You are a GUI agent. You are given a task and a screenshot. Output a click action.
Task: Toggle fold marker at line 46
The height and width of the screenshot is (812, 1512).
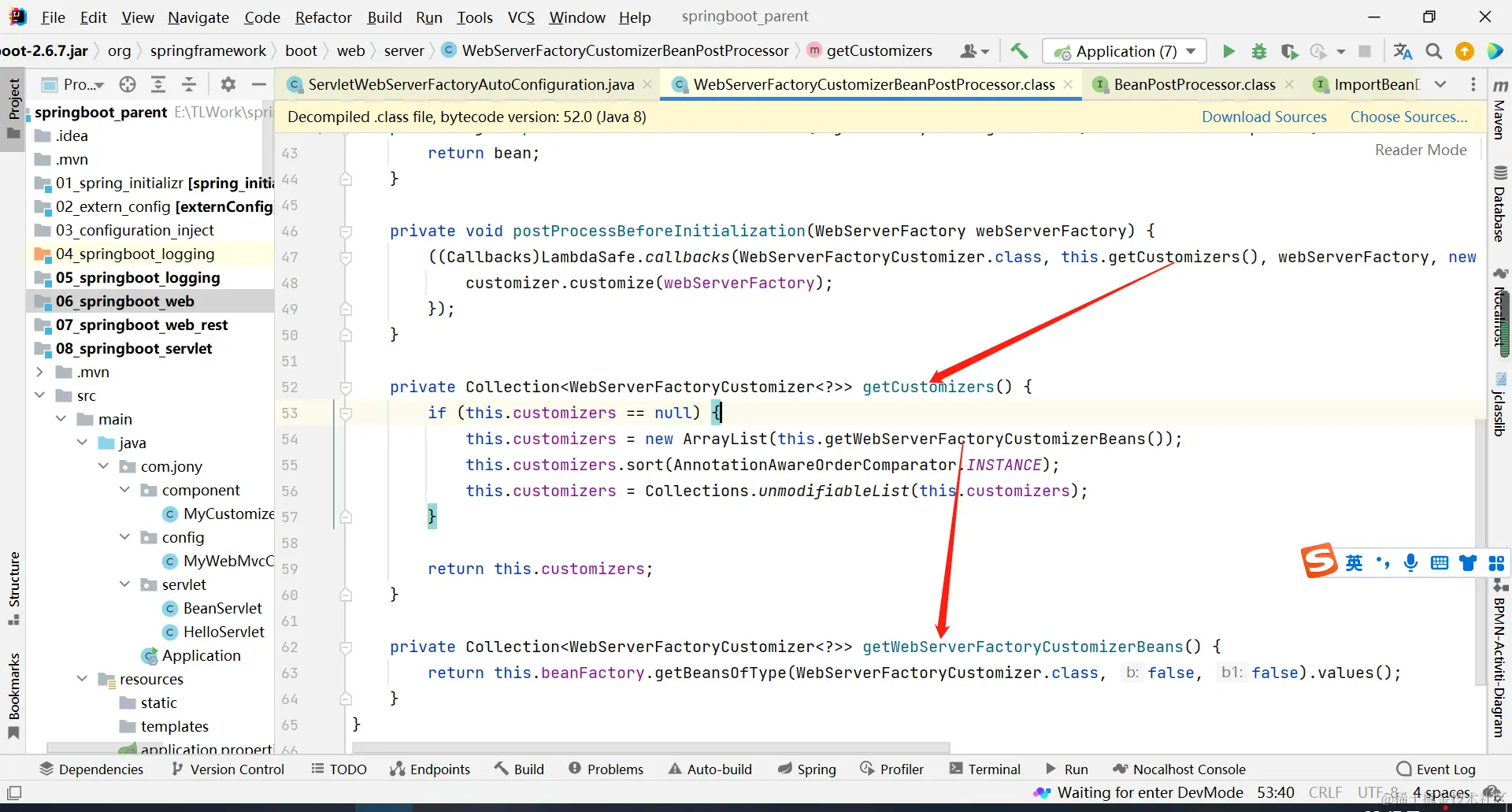(346, 232)
